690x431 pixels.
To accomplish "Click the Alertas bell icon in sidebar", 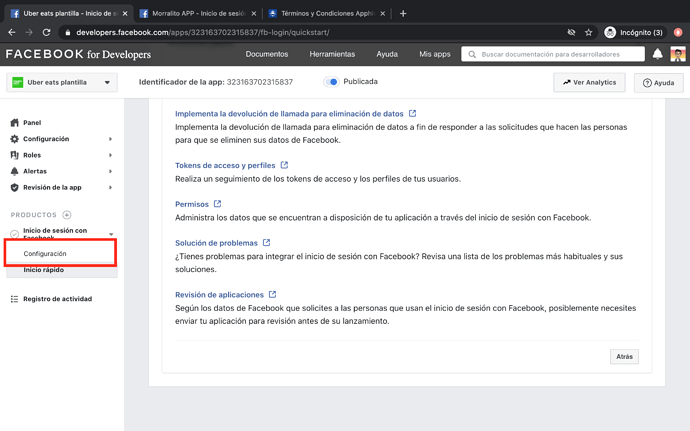I will [x=15, y=171].
